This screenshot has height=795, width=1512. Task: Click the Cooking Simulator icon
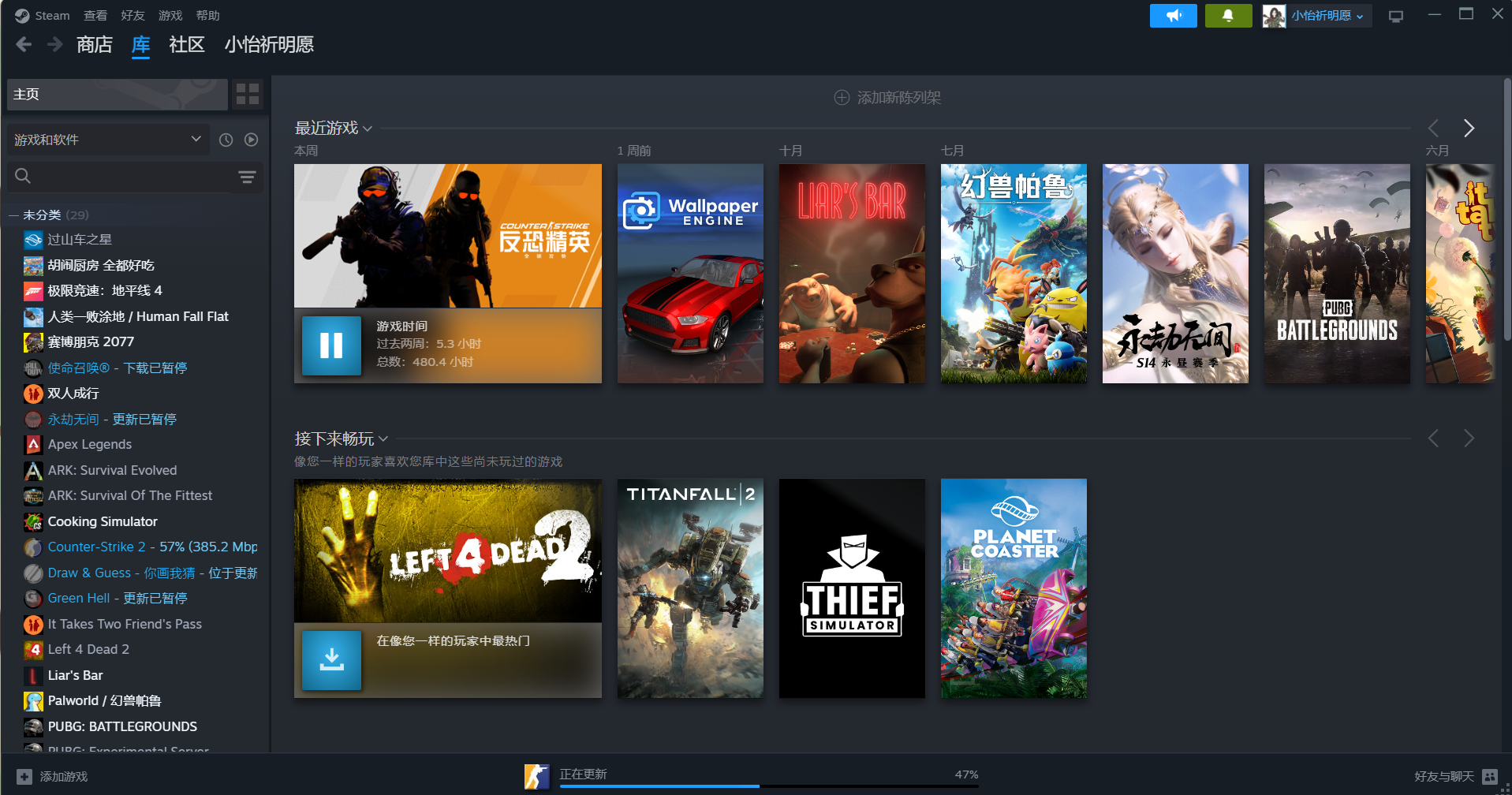tap(33, 521)
